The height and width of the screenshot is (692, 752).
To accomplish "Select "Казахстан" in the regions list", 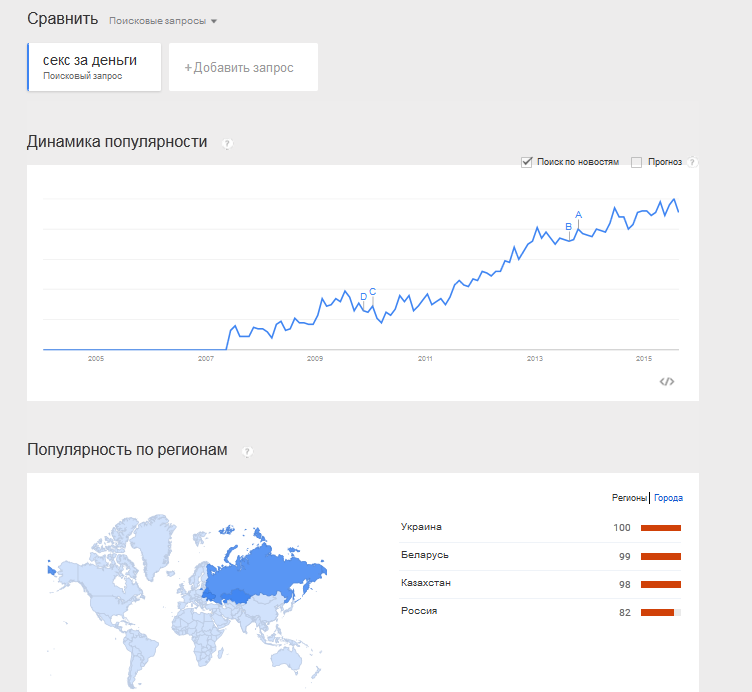I will point(427,583).
